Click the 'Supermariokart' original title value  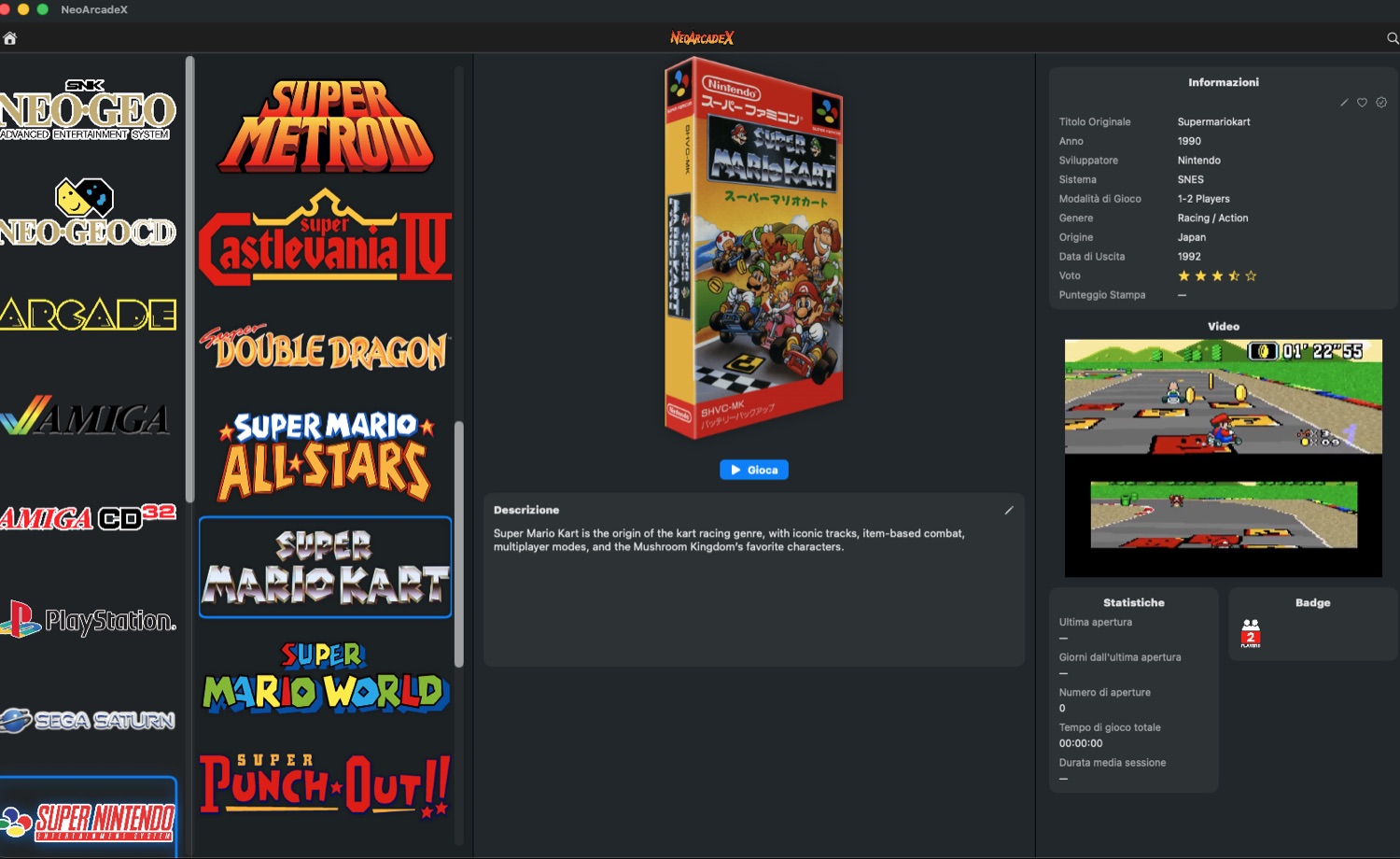click(1213, 121)
